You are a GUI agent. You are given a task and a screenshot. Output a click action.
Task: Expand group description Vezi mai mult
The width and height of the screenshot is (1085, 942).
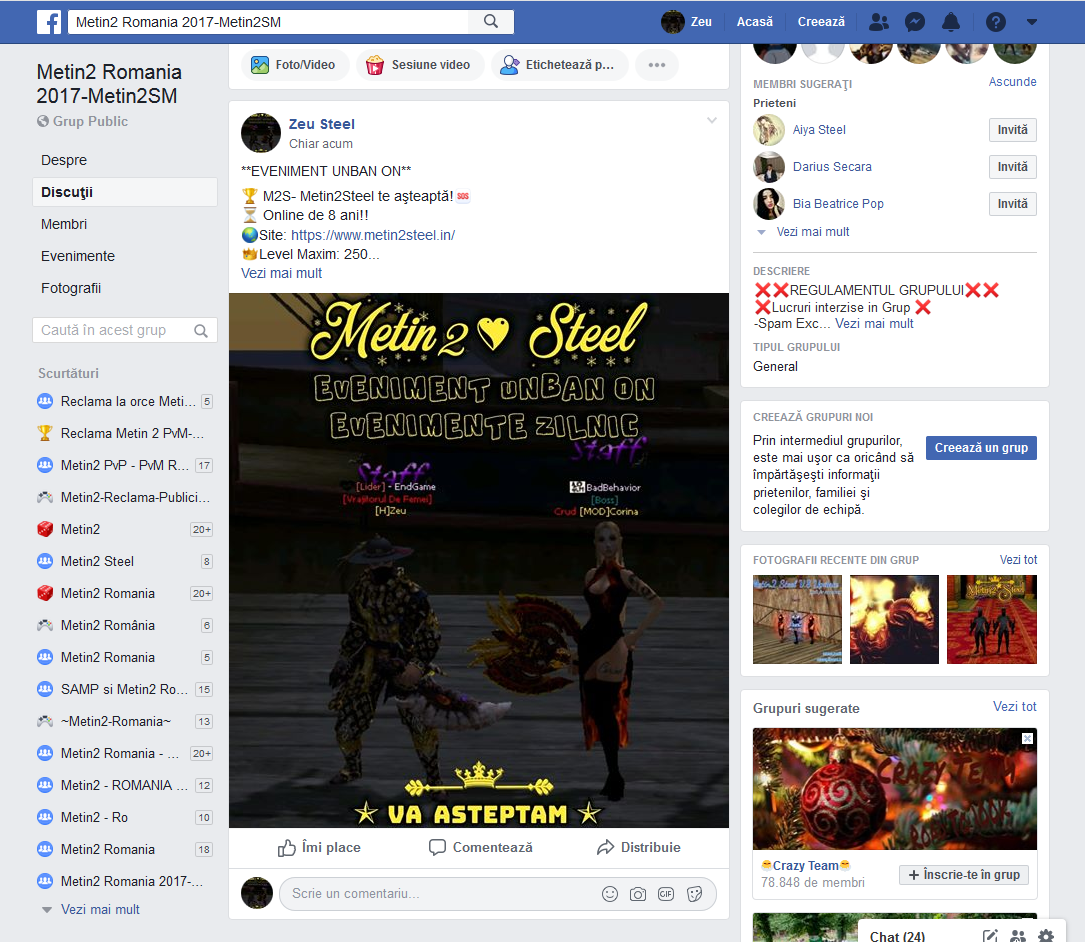click(874, 323)
